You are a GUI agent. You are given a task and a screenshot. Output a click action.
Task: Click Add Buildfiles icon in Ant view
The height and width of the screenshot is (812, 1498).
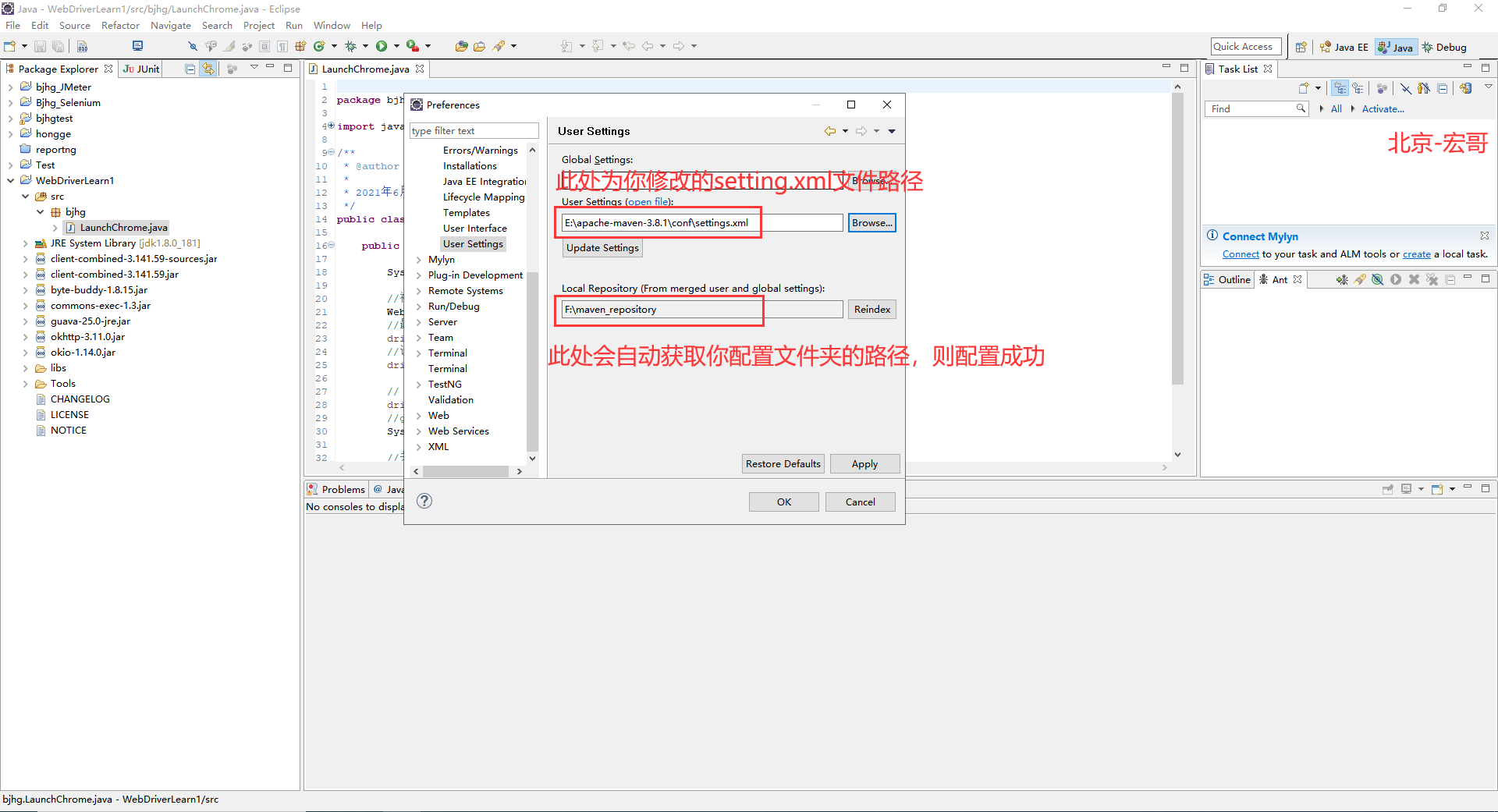(1342, 279)
